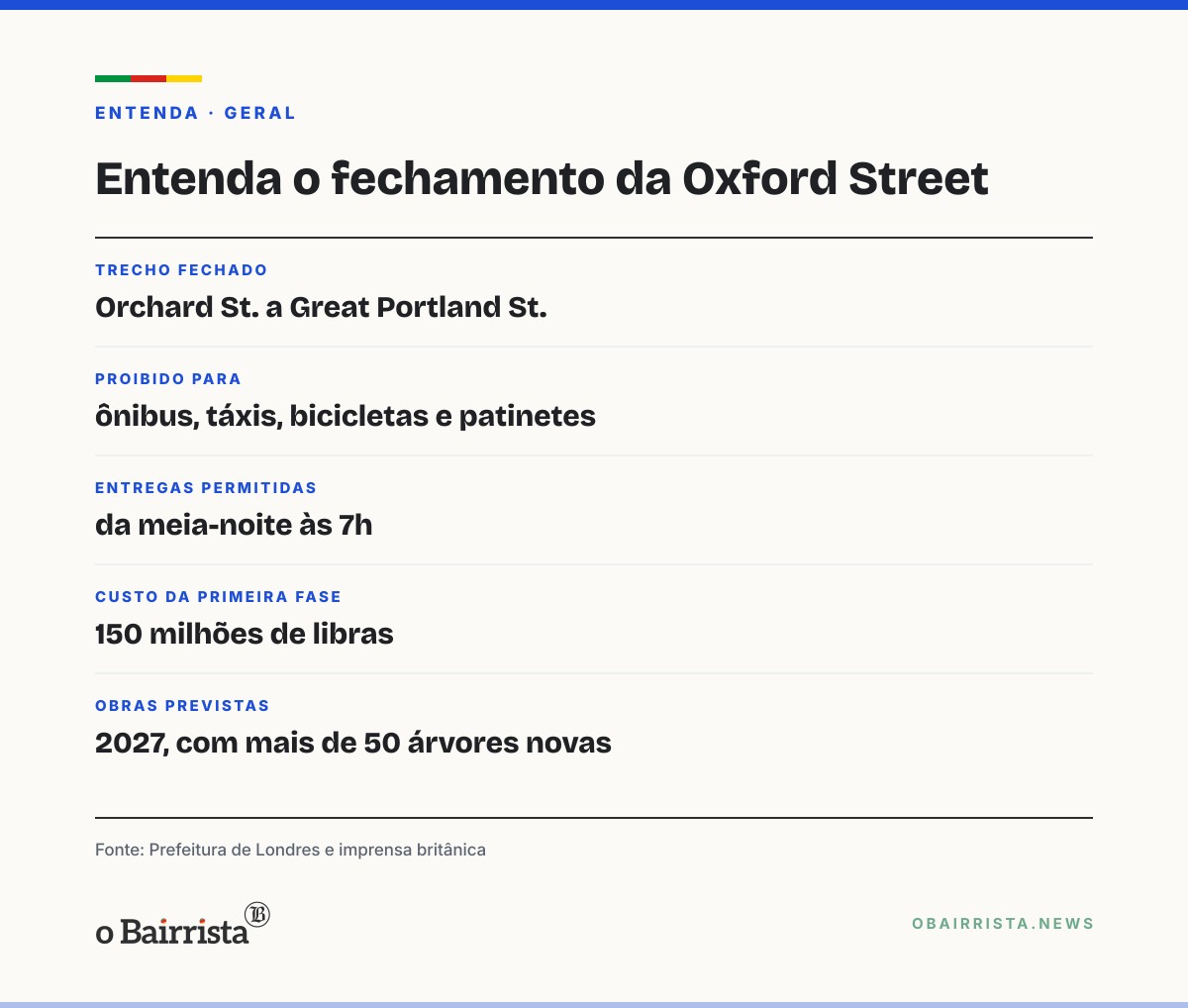Screen dimensions: 1188x1008
Task: Select the 'OBRAS PREVISTAS' label
Action: [x=182, y=706]
